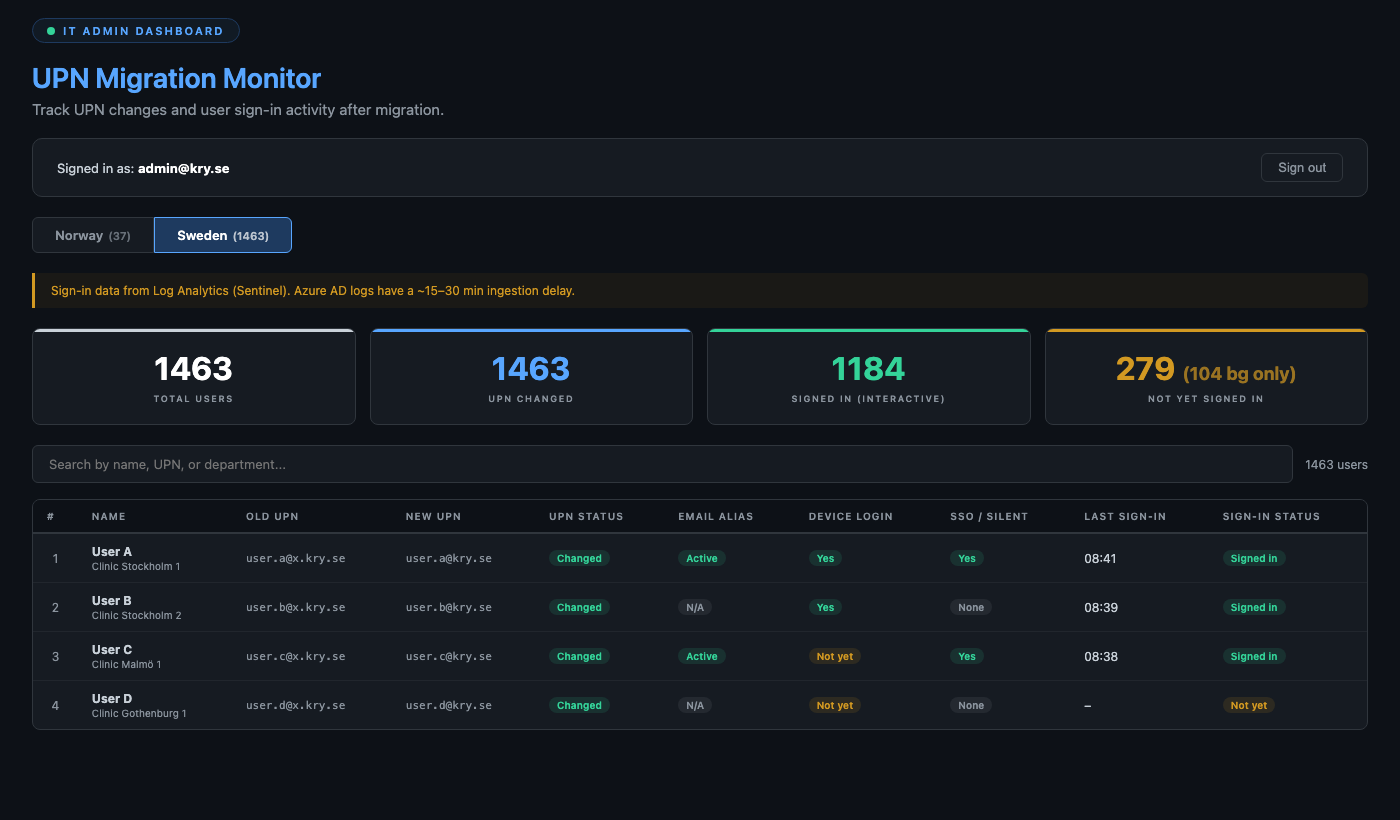Click the Log Analytics ingestion delay notice
The height and width of the screenshot is (820, 1400).
point(700,291)
